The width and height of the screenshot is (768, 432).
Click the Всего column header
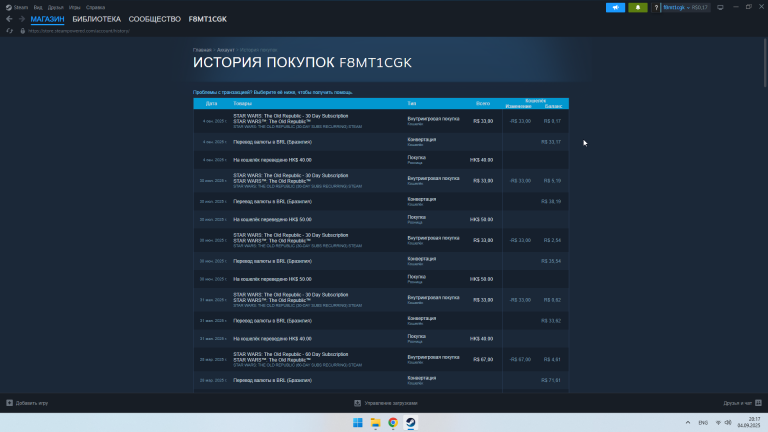pos(483,103)
